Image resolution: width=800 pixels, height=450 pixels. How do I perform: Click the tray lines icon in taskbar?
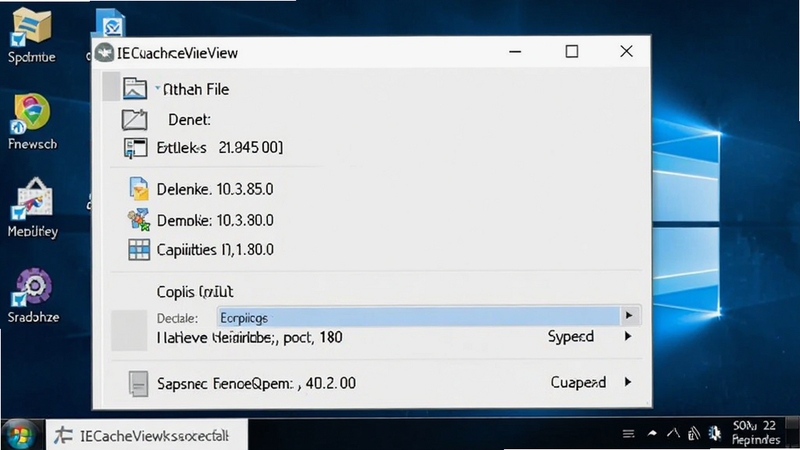[x=629, y=434]
